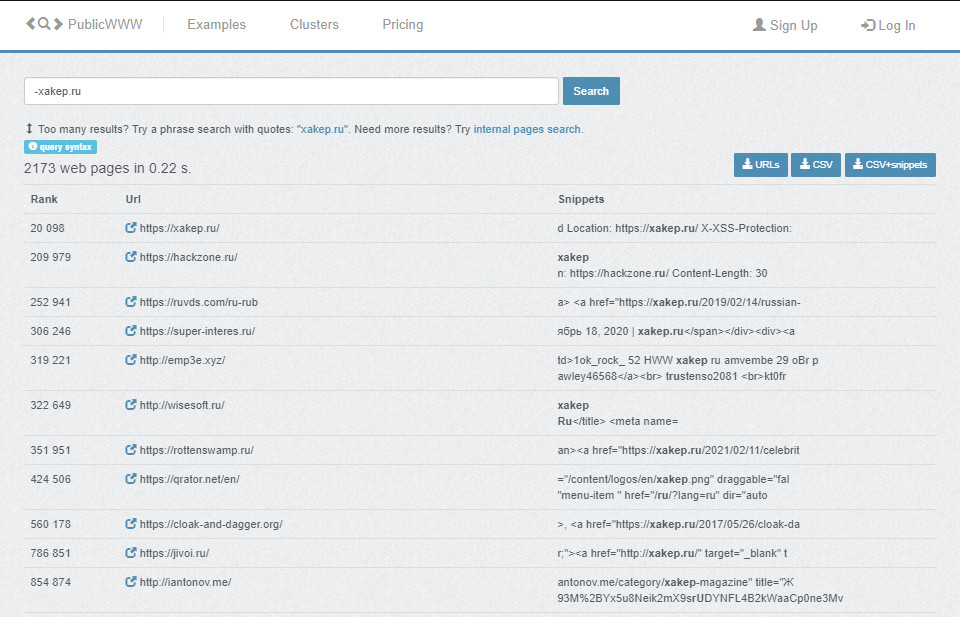This screenshot has height=617, width=960.
Task: Click the Search button
Action: (591, 91)
